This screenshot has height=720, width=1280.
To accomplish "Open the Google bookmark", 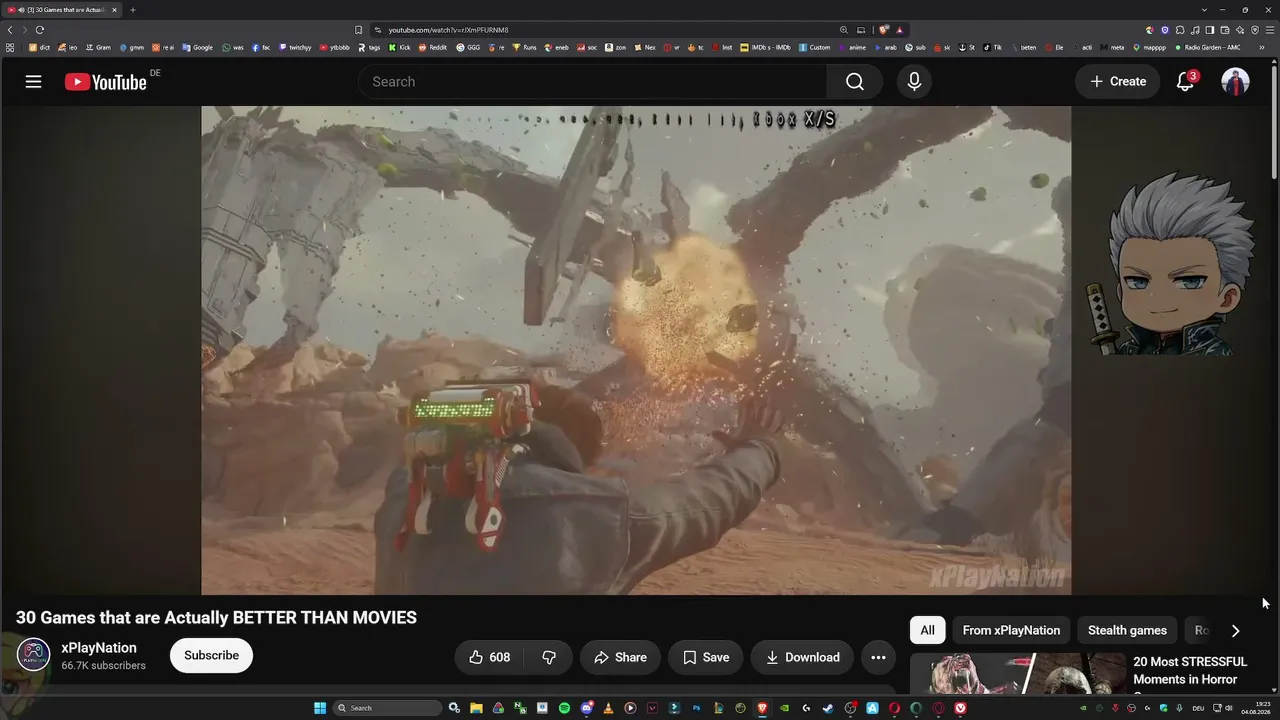I will pyautogui.click(x=198, y=47).
